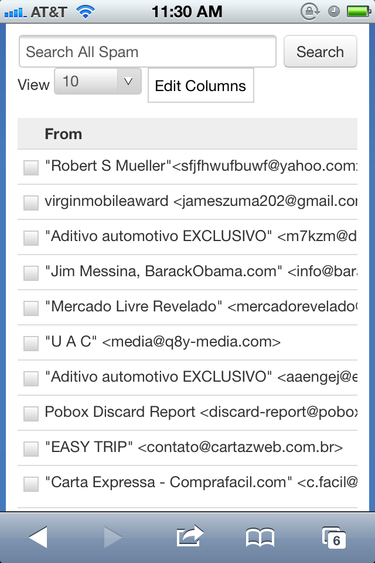
Task: Select the virginmobileaward message checkbox
Action: pyautogui.click(x=31, y=203)
